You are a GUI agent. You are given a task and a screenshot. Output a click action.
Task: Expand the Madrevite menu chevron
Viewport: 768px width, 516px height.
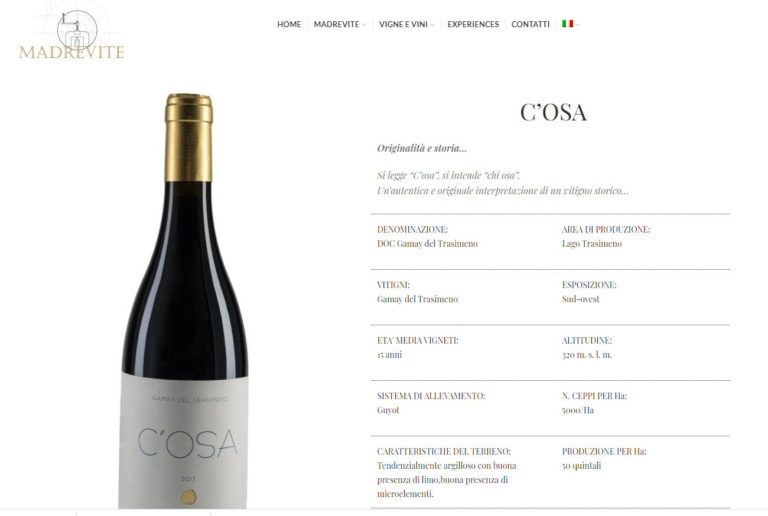click(x=364, y=25)
